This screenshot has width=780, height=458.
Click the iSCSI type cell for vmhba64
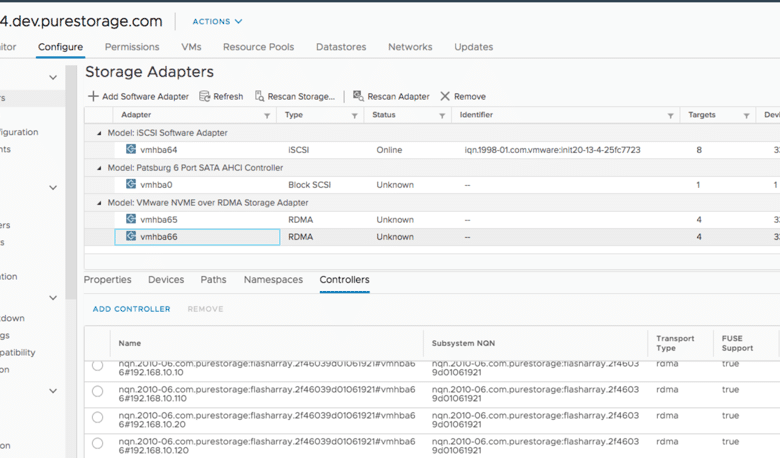(298, 150)
